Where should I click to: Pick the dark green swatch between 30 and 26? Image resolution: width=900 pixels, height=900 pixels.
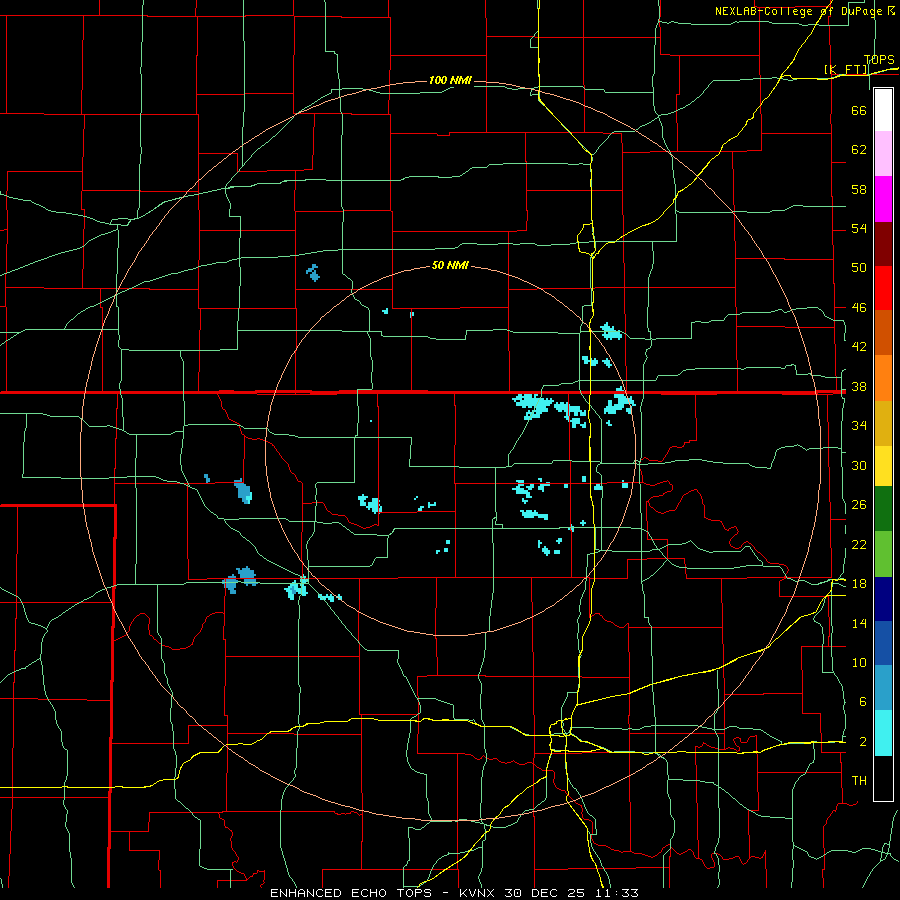pyautogui.click(x=883, y=509)
